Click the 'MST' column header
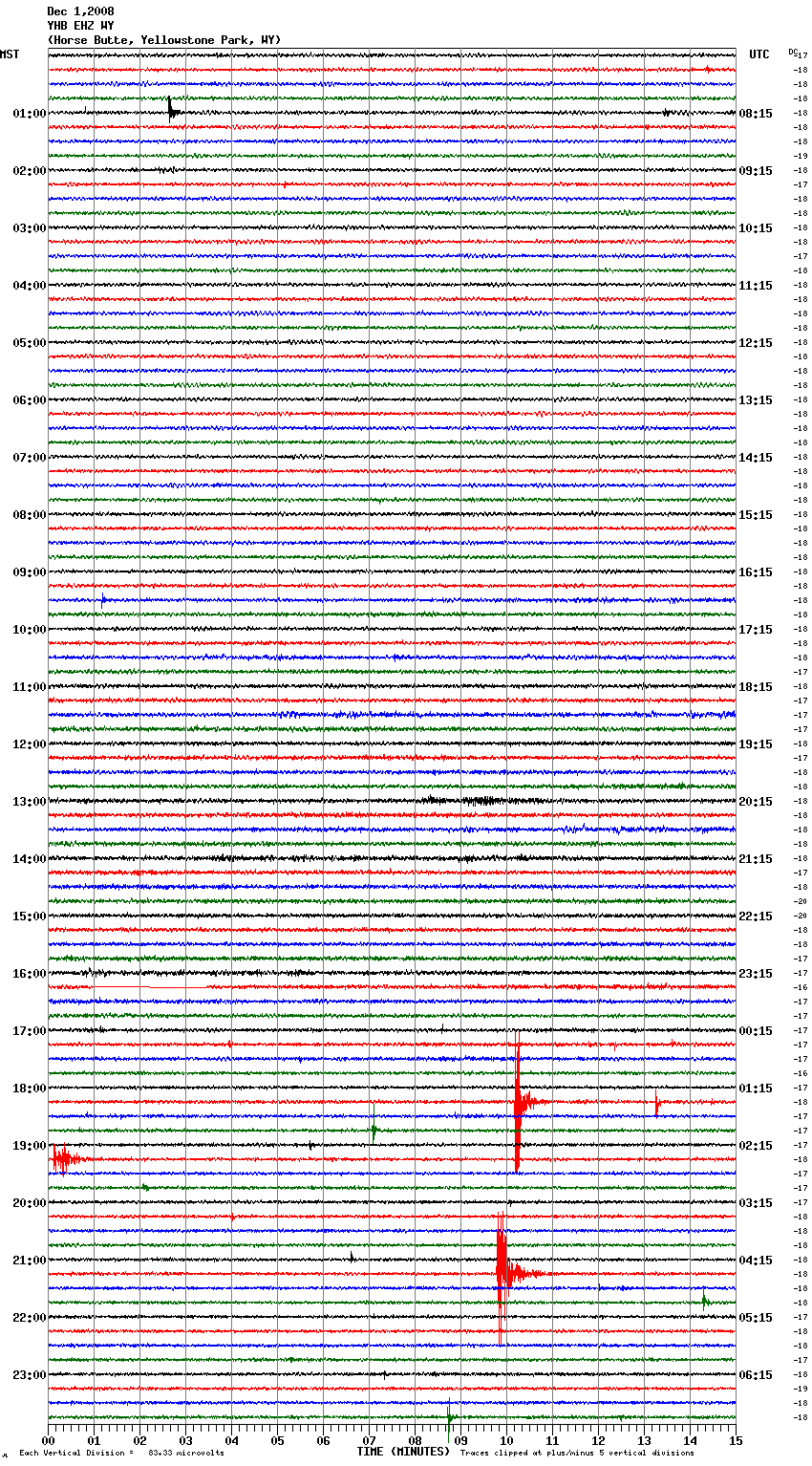The width and height of the screenshot is (812, 1466). click(x=10, y=54)
